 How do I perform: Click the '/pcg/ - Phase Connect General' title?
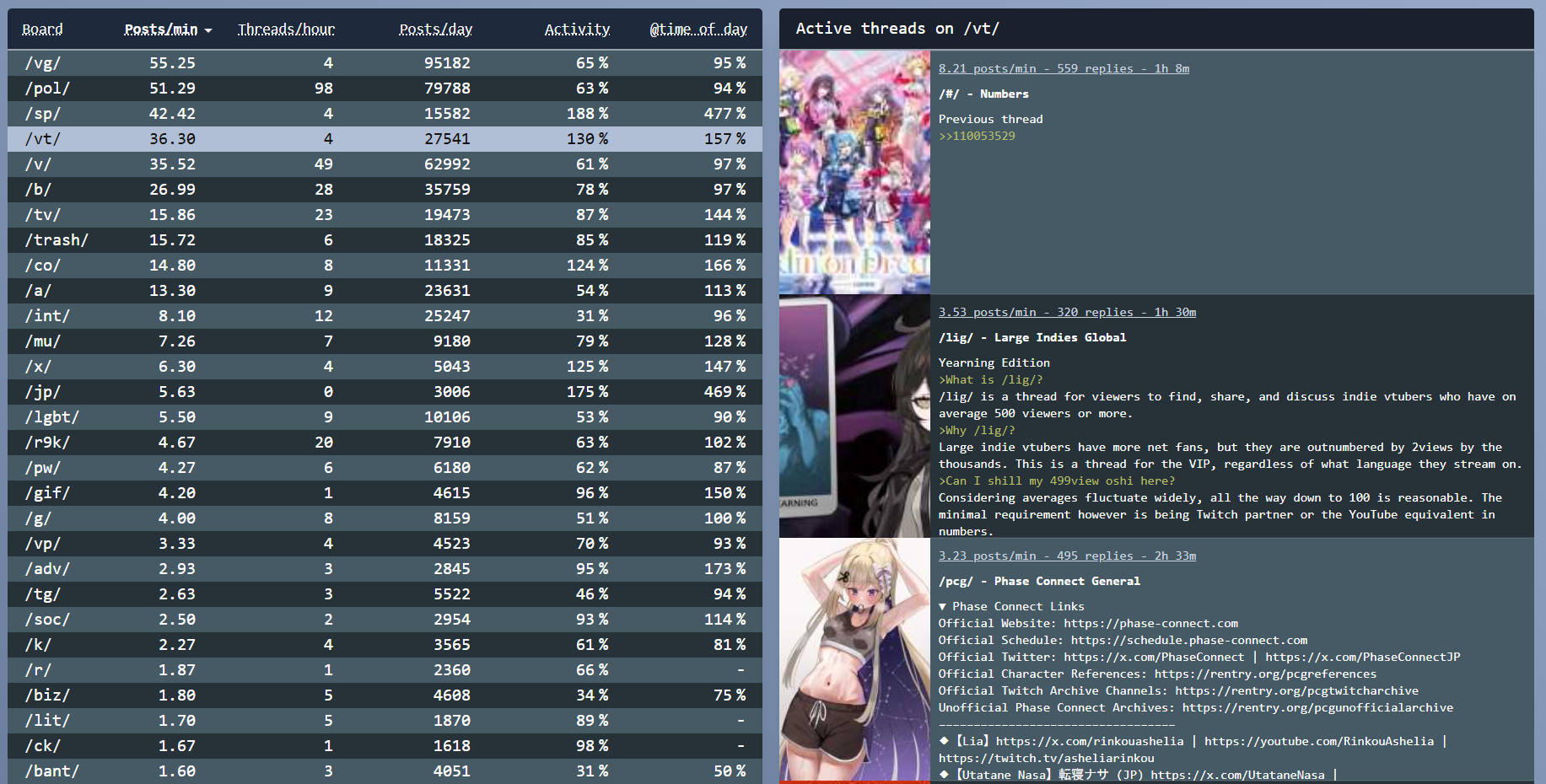pos(1039,581)
